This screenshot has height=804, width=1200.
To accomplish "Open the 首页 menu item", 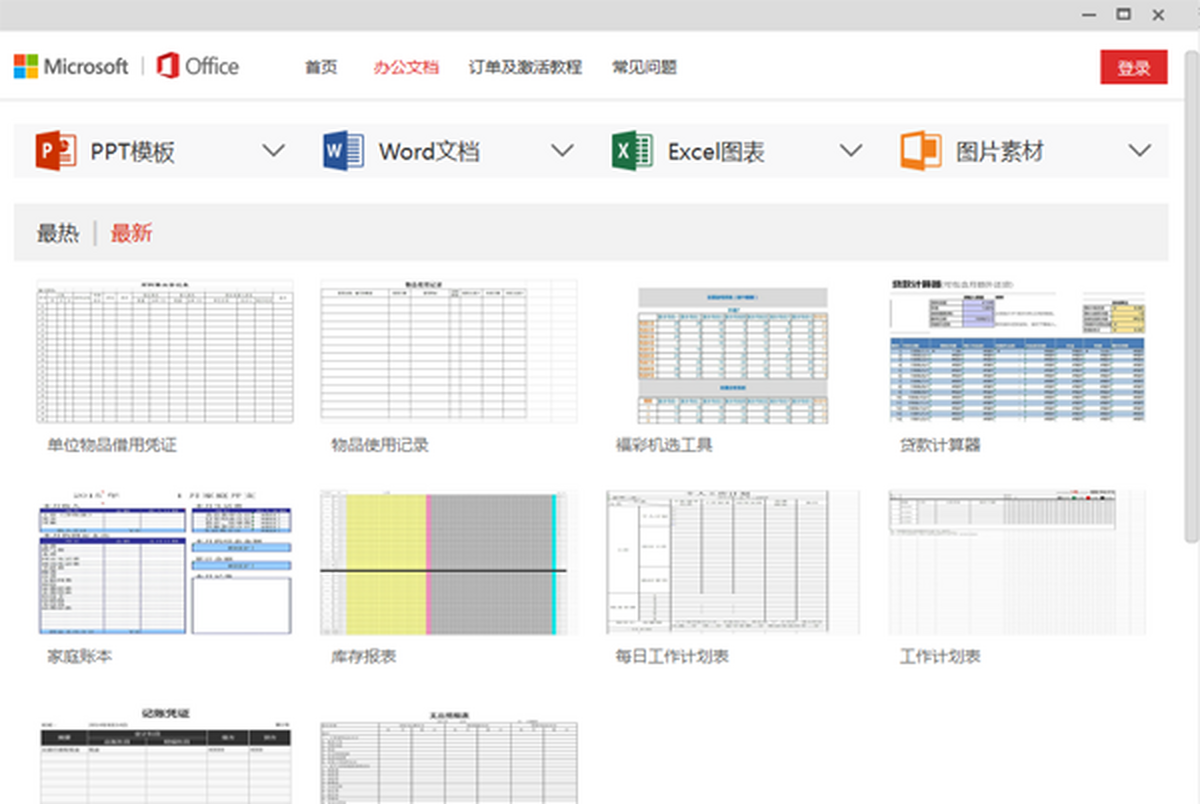I will pyautogui.click(x=319, y=67).
